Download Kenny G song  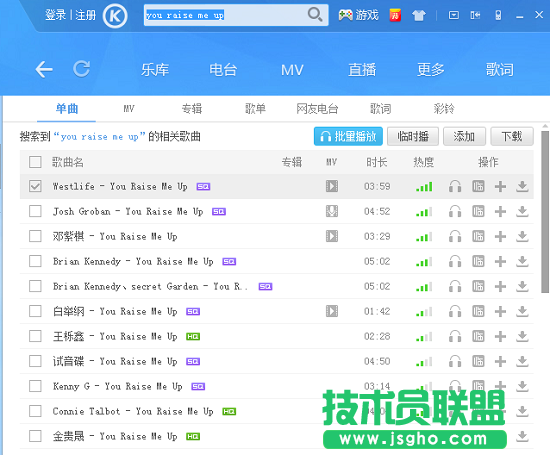click(x=522, y=386)
